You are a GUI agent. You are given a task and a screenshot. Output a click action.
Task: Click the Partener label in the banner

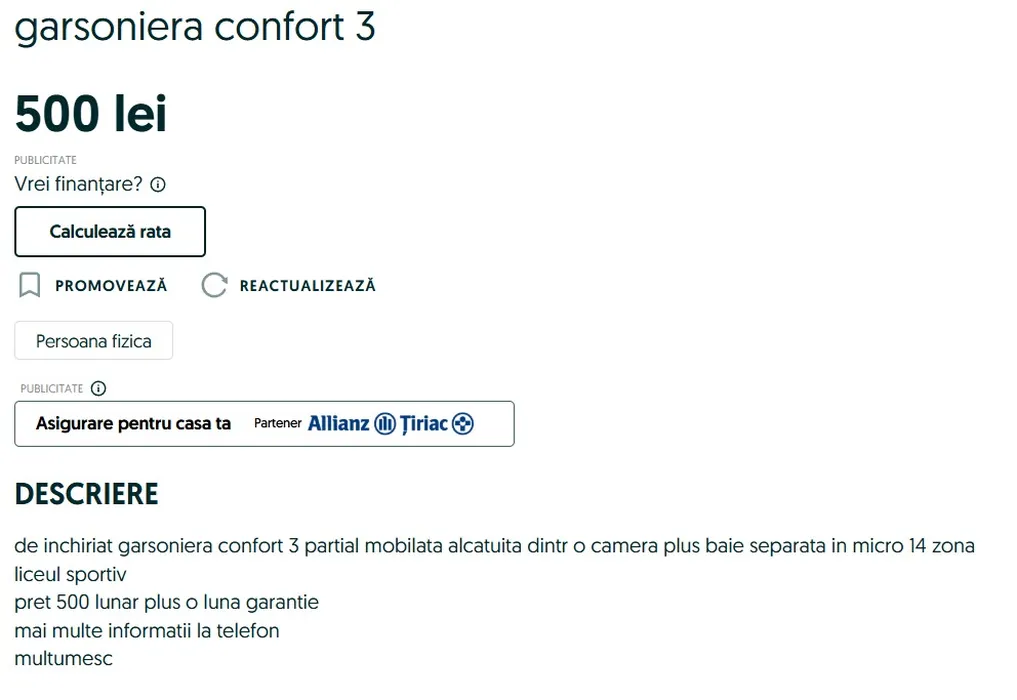(x=278, y=424)
